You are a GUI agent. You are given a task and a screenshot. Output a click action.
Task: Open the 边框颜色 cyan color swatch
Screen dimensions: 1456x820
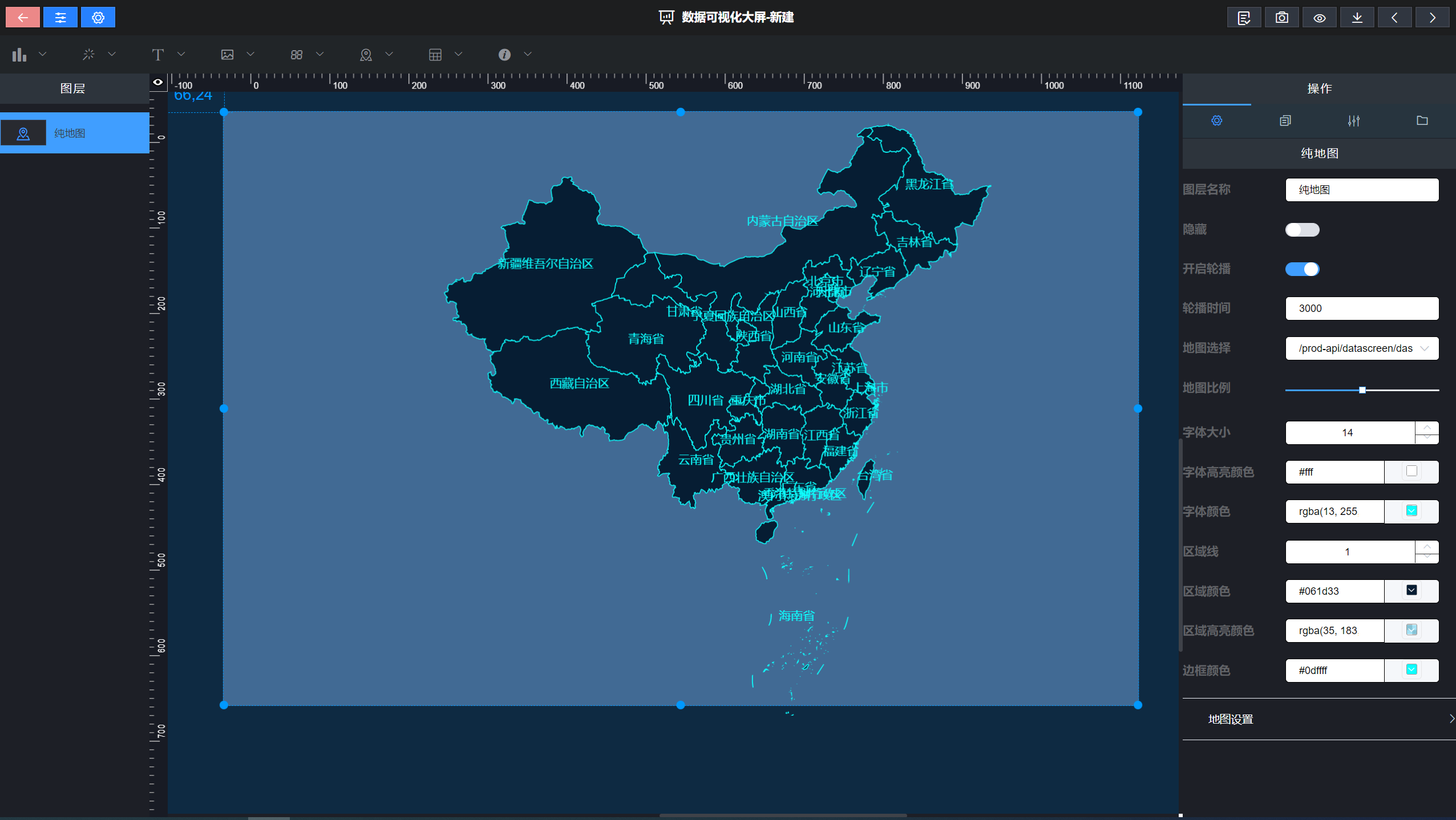[x=1411, y=669]
